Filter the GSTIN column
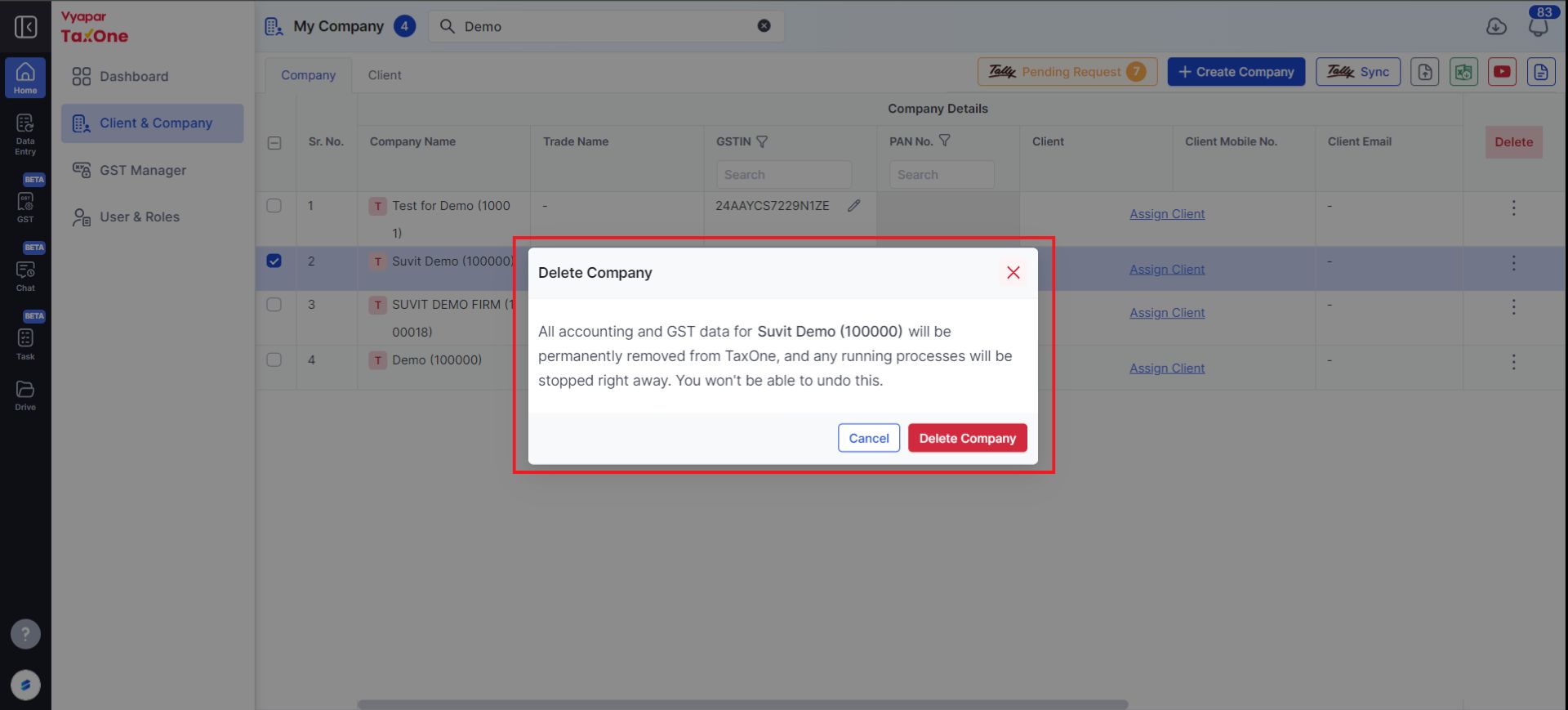The image size is (1568, 710). (762, 142)
